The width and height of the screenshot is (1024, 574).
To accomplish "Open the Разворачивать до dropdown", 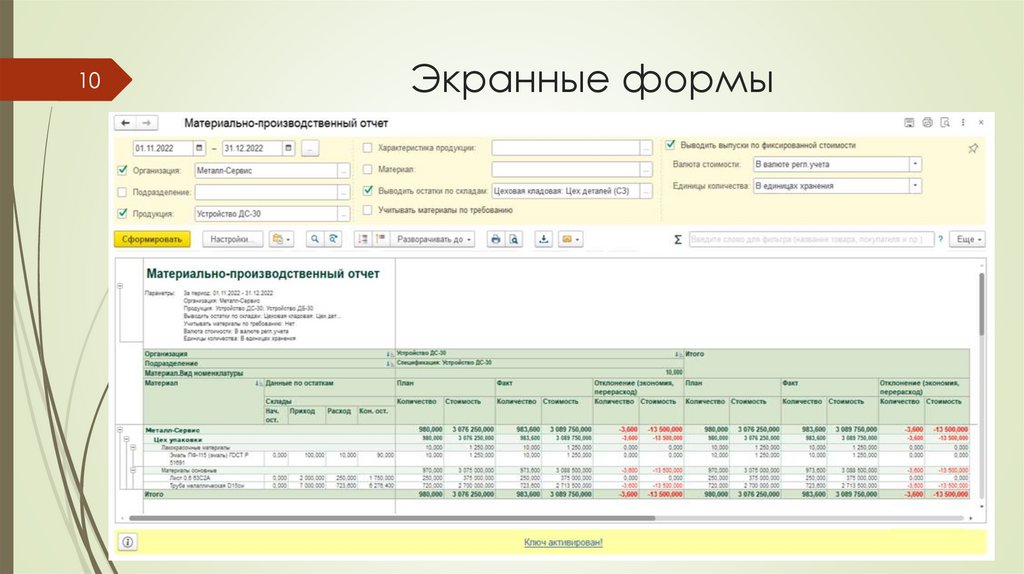I will click(433, 239).
